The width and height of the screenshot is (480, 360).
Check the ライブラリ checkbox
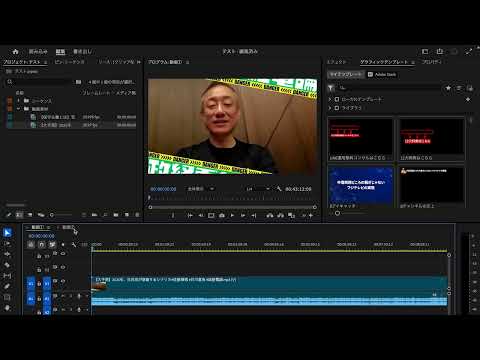[337, 108]
